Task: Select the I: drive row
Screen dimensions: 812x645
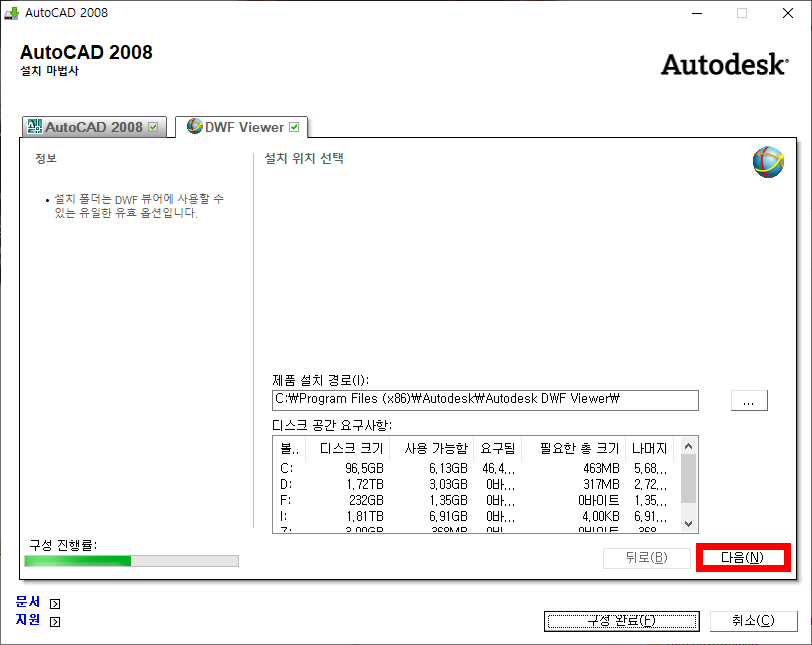Action: coord(476,517)
